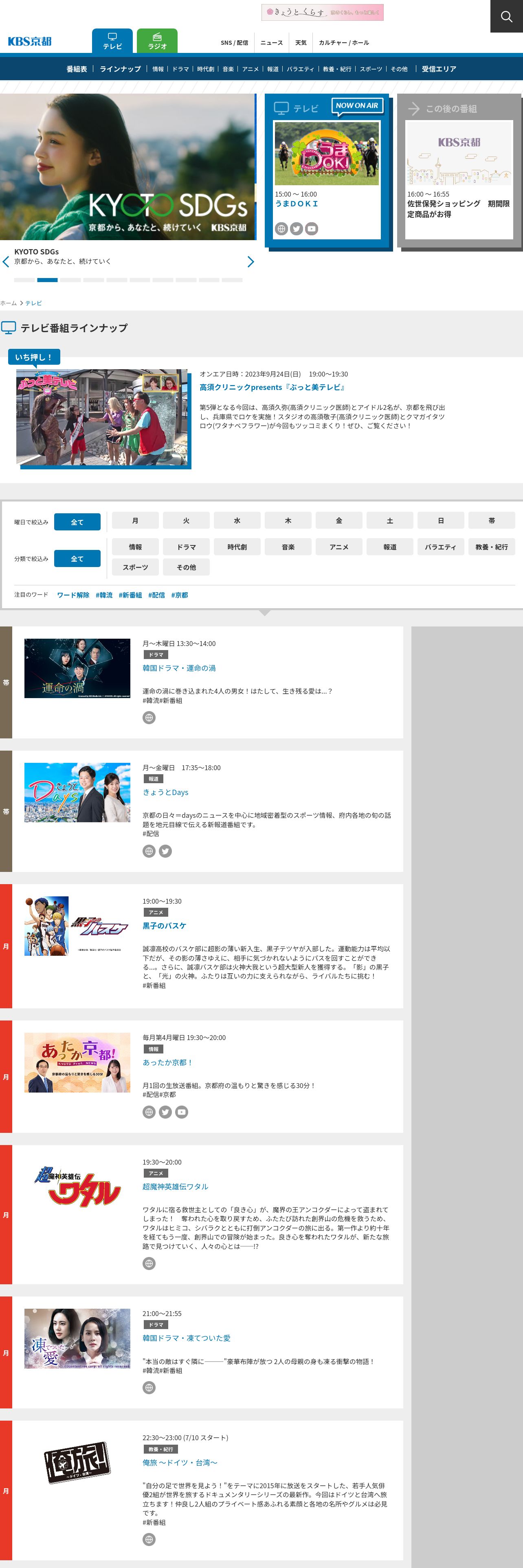Open ぶっと美テレビ featured thumbnail

(x=102, y=417)
